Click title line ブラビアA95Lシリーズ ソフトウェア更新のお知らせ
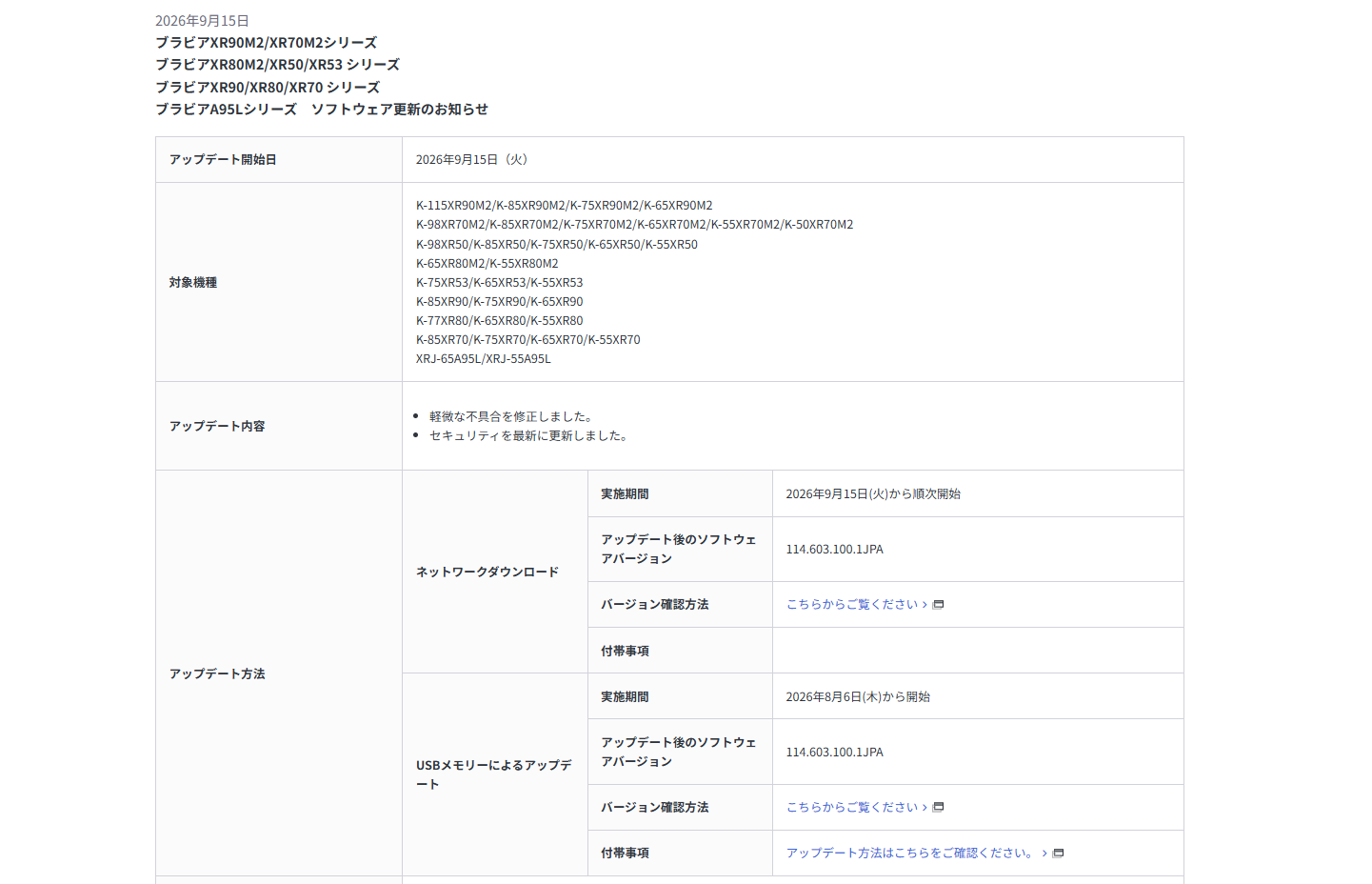 (322, 110)
